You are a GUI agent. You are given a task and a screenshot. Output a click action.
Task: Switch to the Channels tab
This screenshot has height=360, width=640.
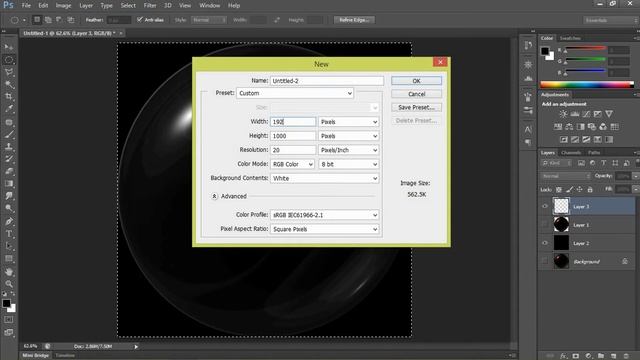pos(571,153)
